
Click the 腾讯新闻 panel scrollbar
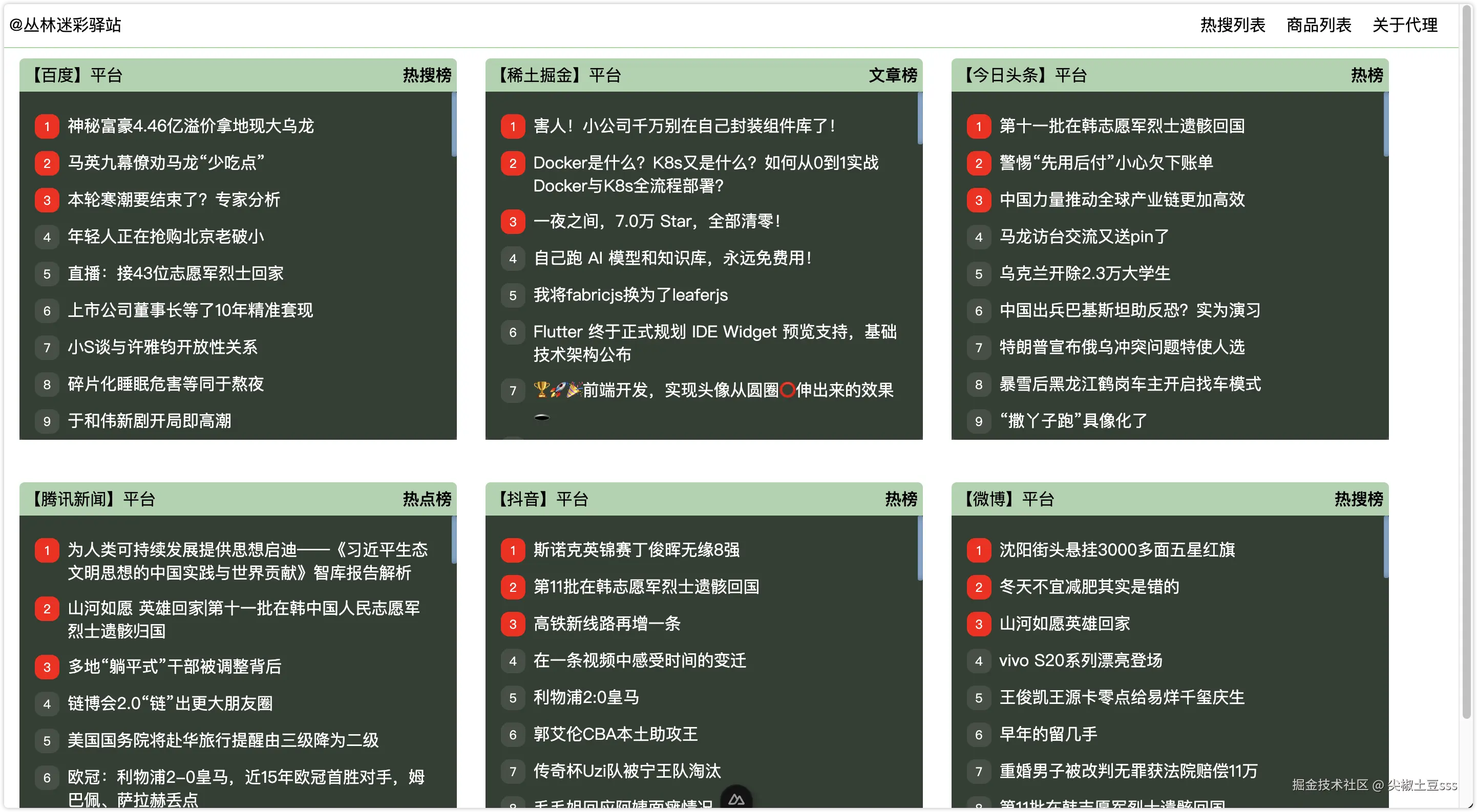(x=454, y=540)
